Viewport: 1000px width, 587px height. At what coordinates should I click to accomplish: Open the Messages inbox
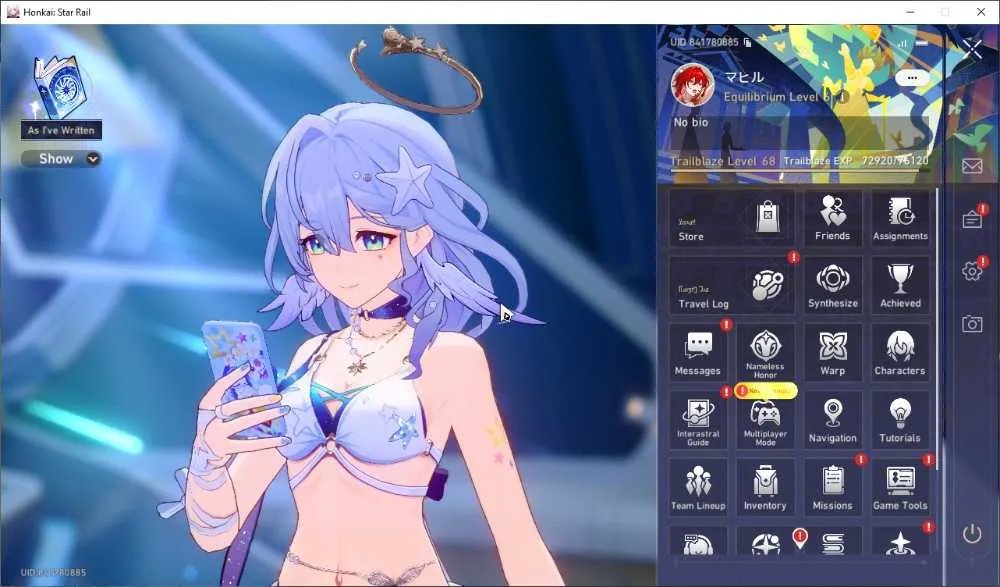tap(698, 353)
